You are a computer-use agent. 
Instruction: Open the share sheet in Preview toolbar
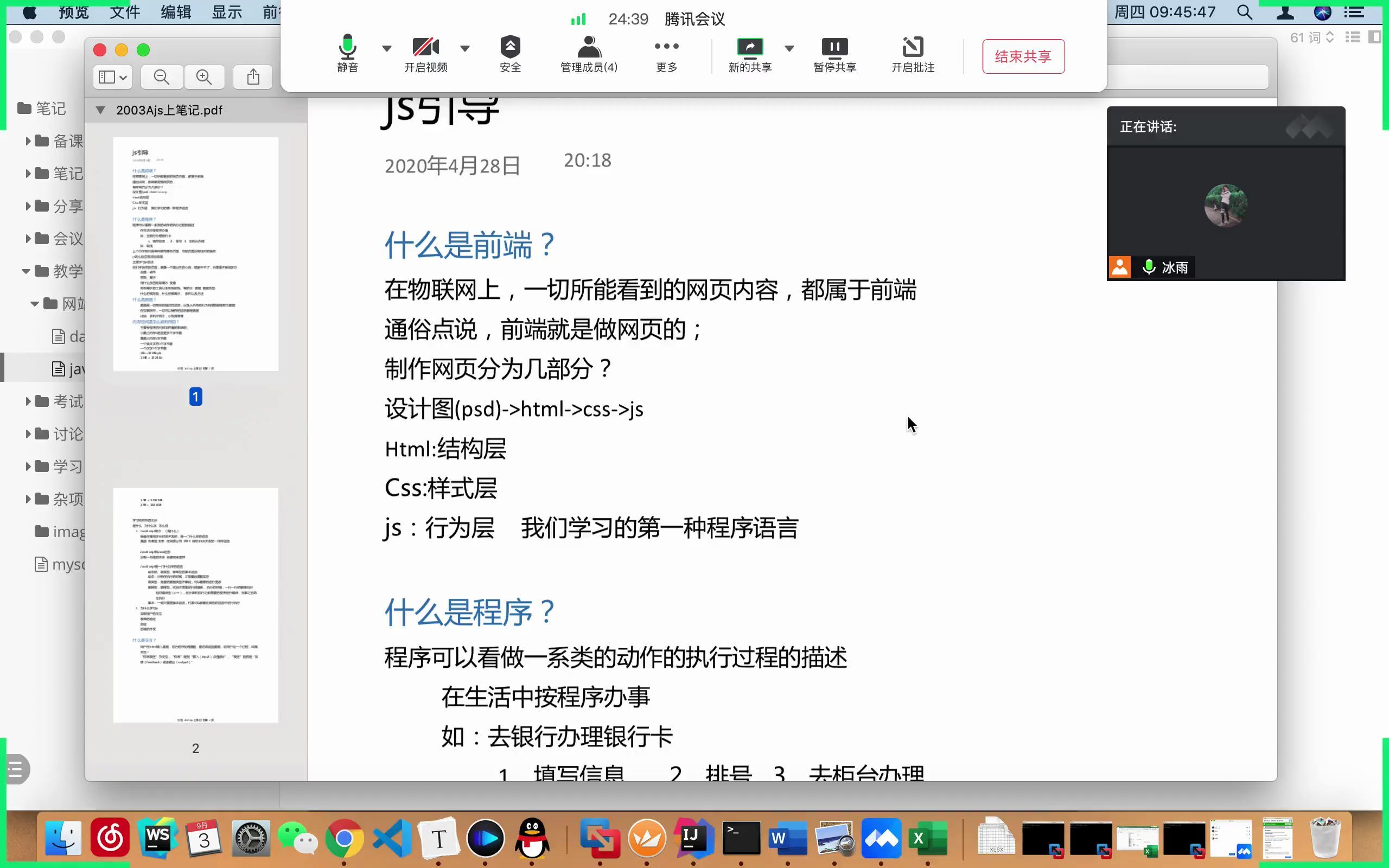pyautogui.click(x=252, y=76)
